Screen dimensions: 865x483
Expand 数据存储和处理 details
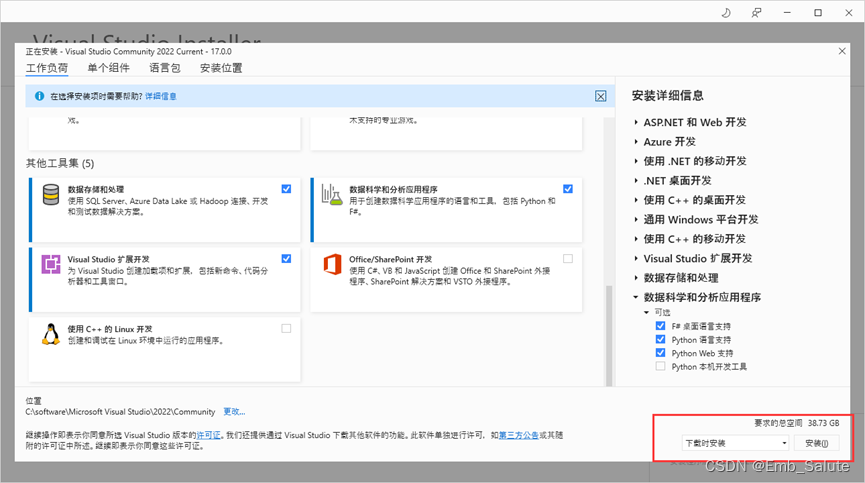coord(636,278)
